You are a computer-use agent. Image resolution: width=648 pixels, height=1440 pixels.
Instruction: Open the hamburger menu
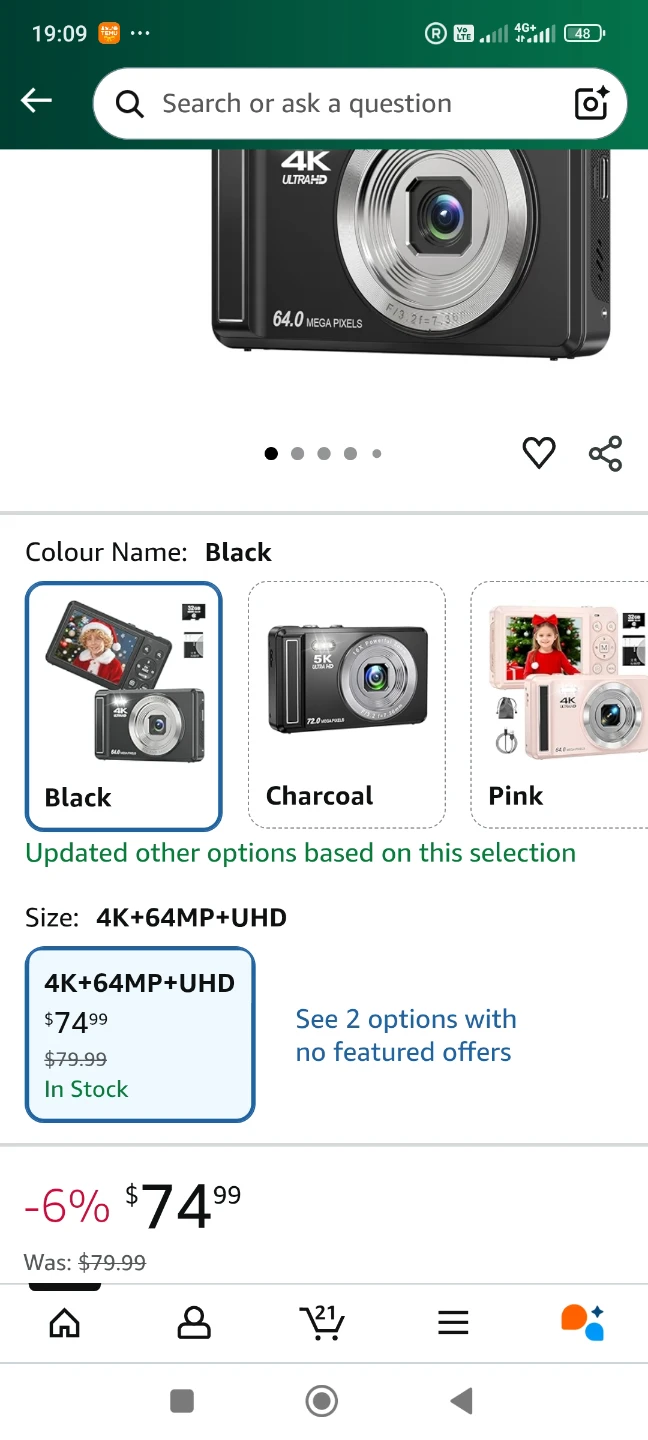pyautogui.click(x=453, y=1322)
